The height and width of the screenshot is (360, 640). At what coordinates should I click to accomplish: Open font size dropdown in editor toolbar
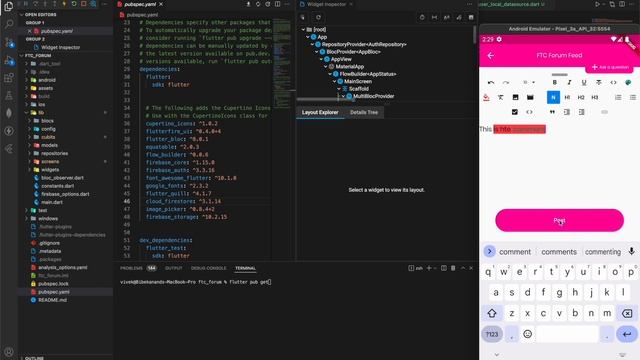pyautogui.click(x=529, y=82)
